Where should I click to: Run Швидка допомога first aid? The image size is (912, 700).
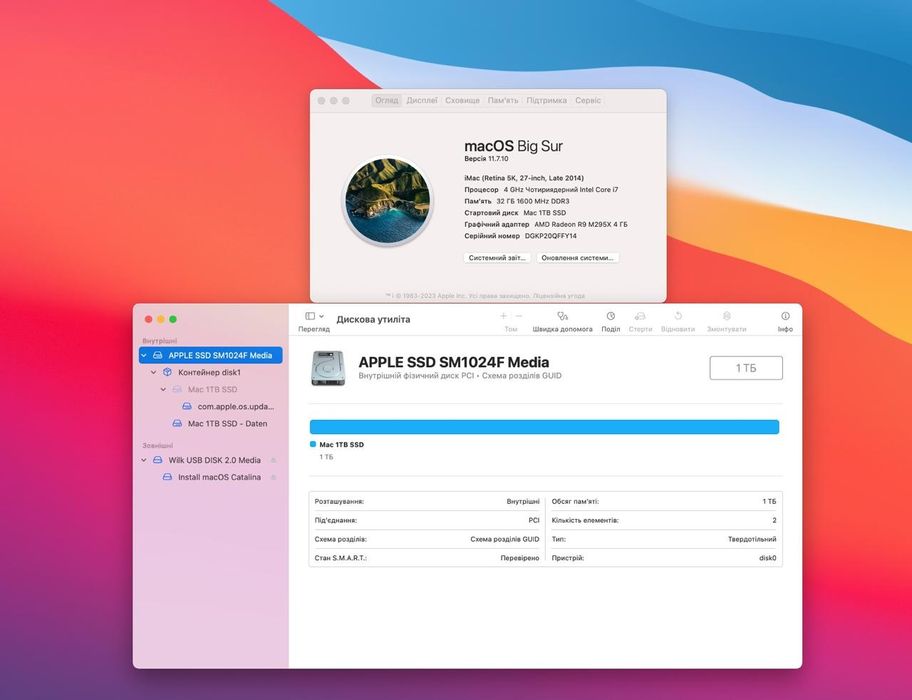(x=562, y=316)
